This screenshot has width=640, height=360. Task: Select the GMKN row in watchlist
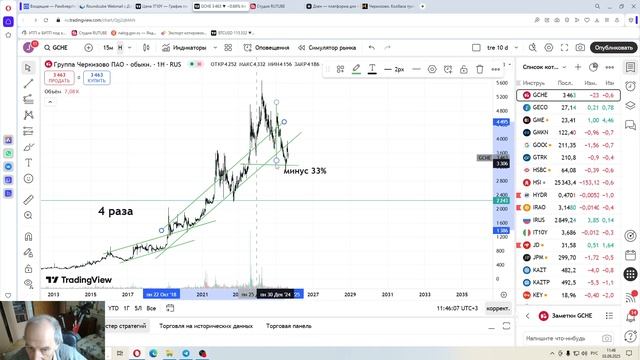568,132
